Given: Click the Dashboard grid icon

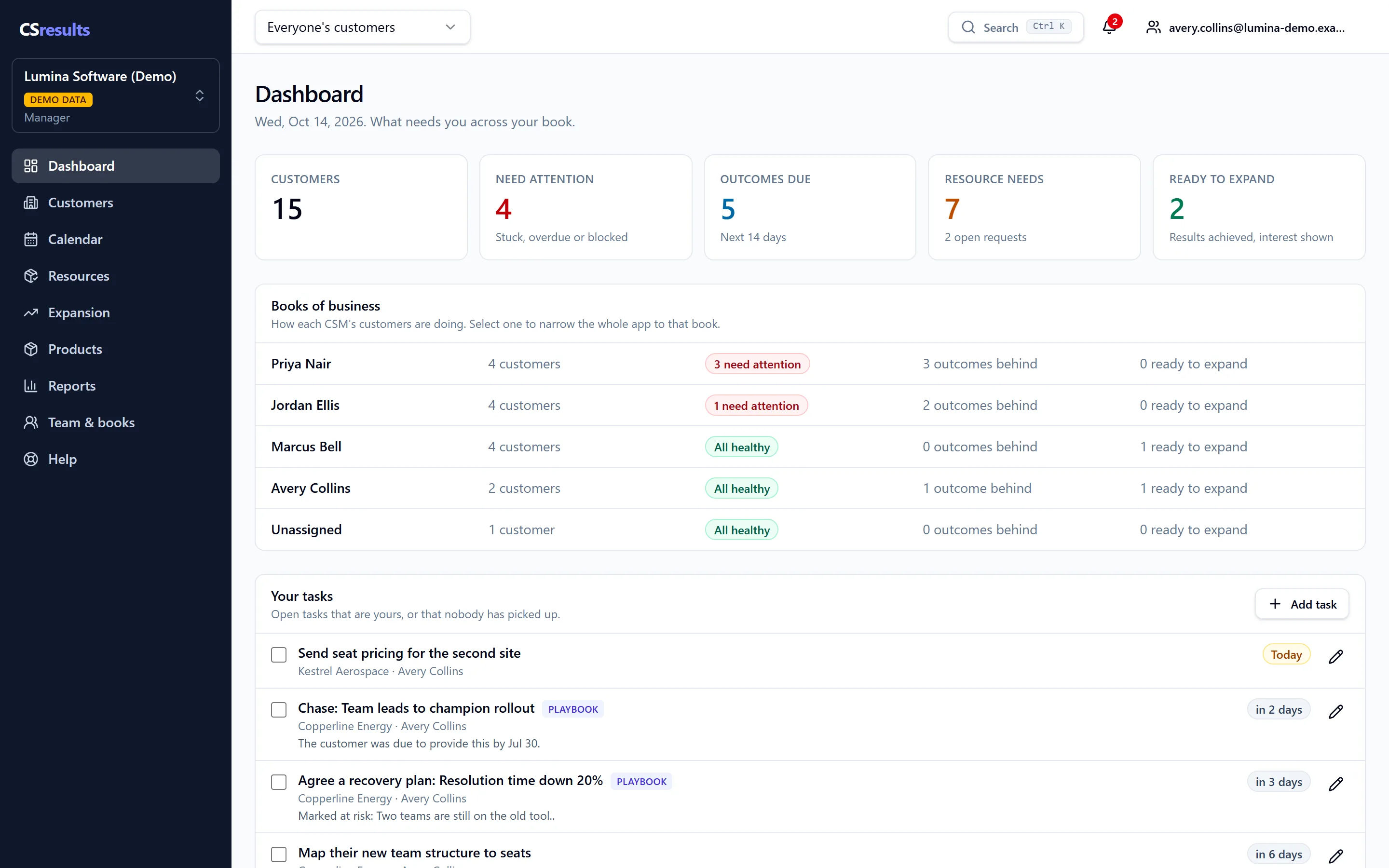Looking at the screenshot, I should tap(31, 166).
